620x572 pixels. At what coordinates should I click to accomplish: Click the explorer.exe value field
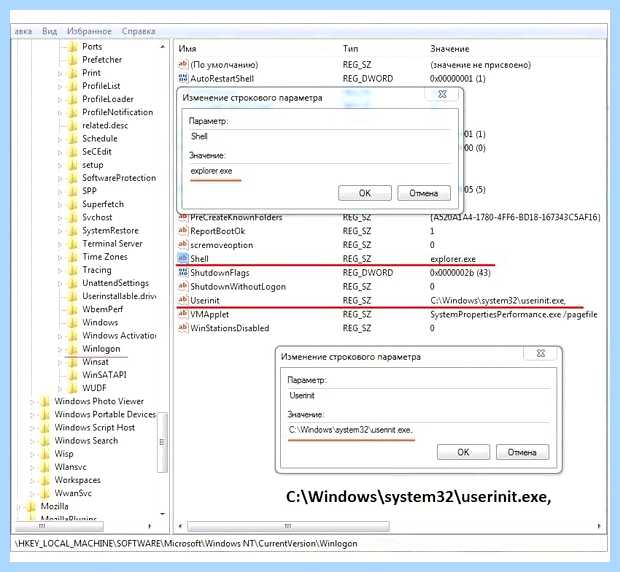pyautogui.click(x=320, y=171)
